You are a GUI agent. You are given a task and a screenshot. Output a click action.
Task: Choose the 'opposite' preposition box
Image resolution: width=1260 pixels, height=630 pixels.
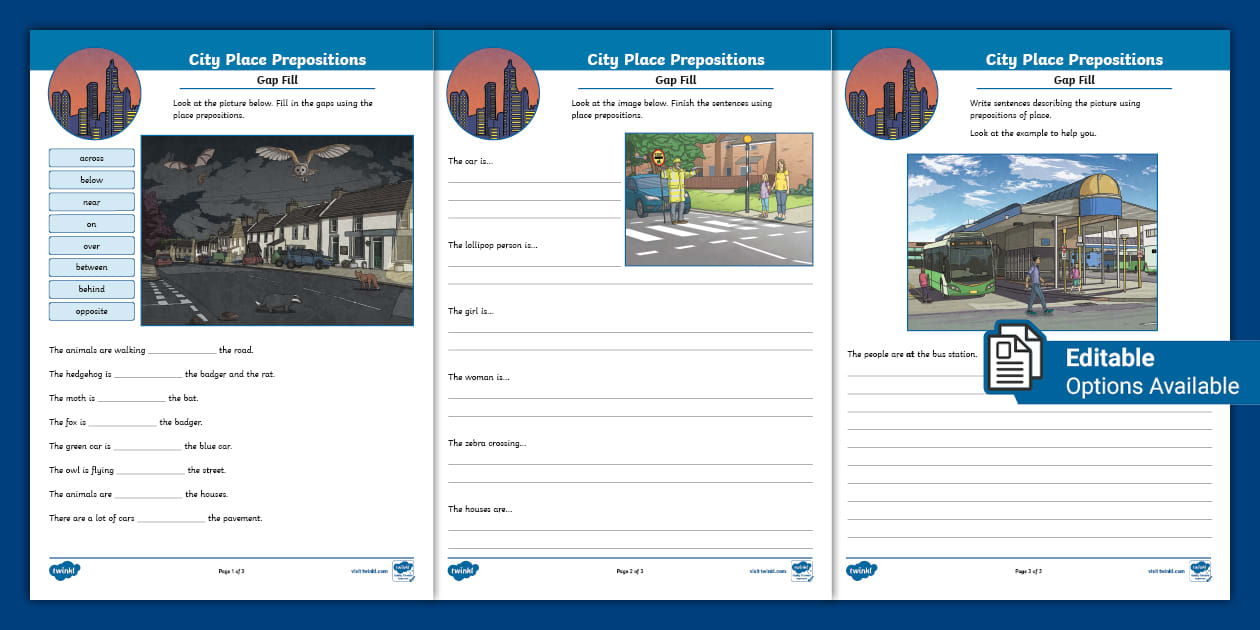[x=92, y=311]
